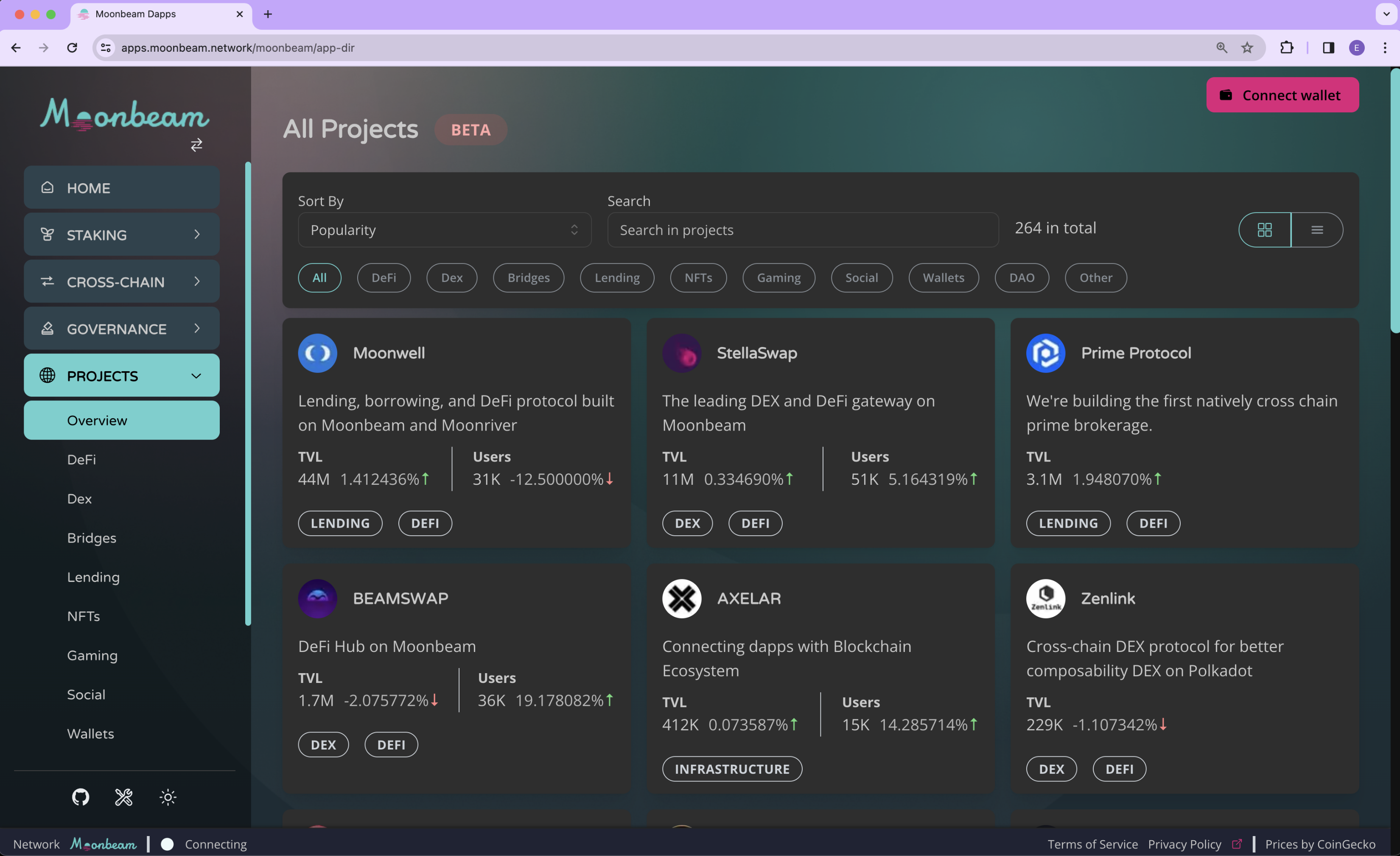
Task: Open the tools icon in sidebar footer
Action: [x=124, y=797]
